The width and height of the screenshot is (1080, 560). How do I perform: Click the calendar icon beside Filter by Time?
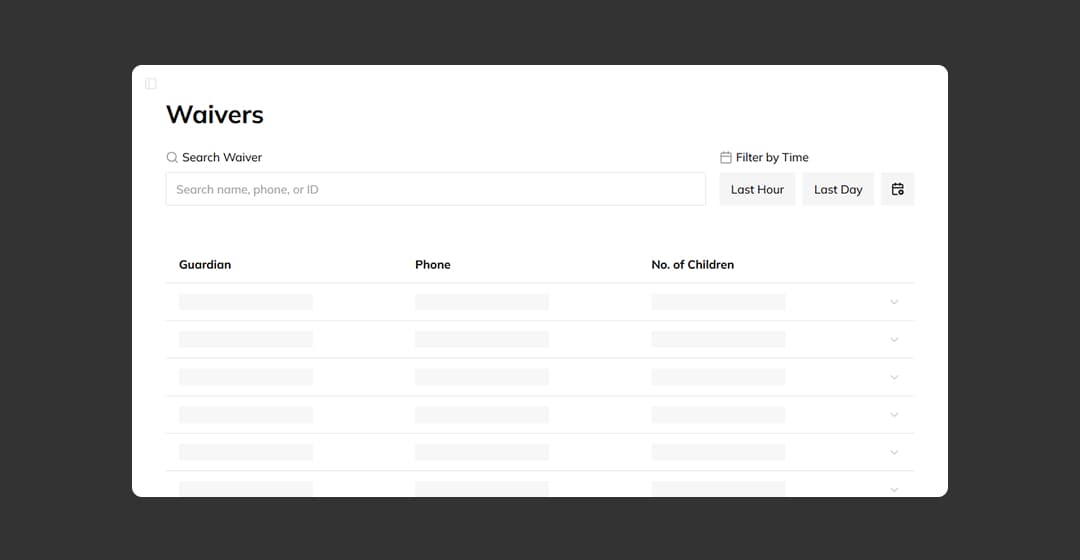click(726, 158)
